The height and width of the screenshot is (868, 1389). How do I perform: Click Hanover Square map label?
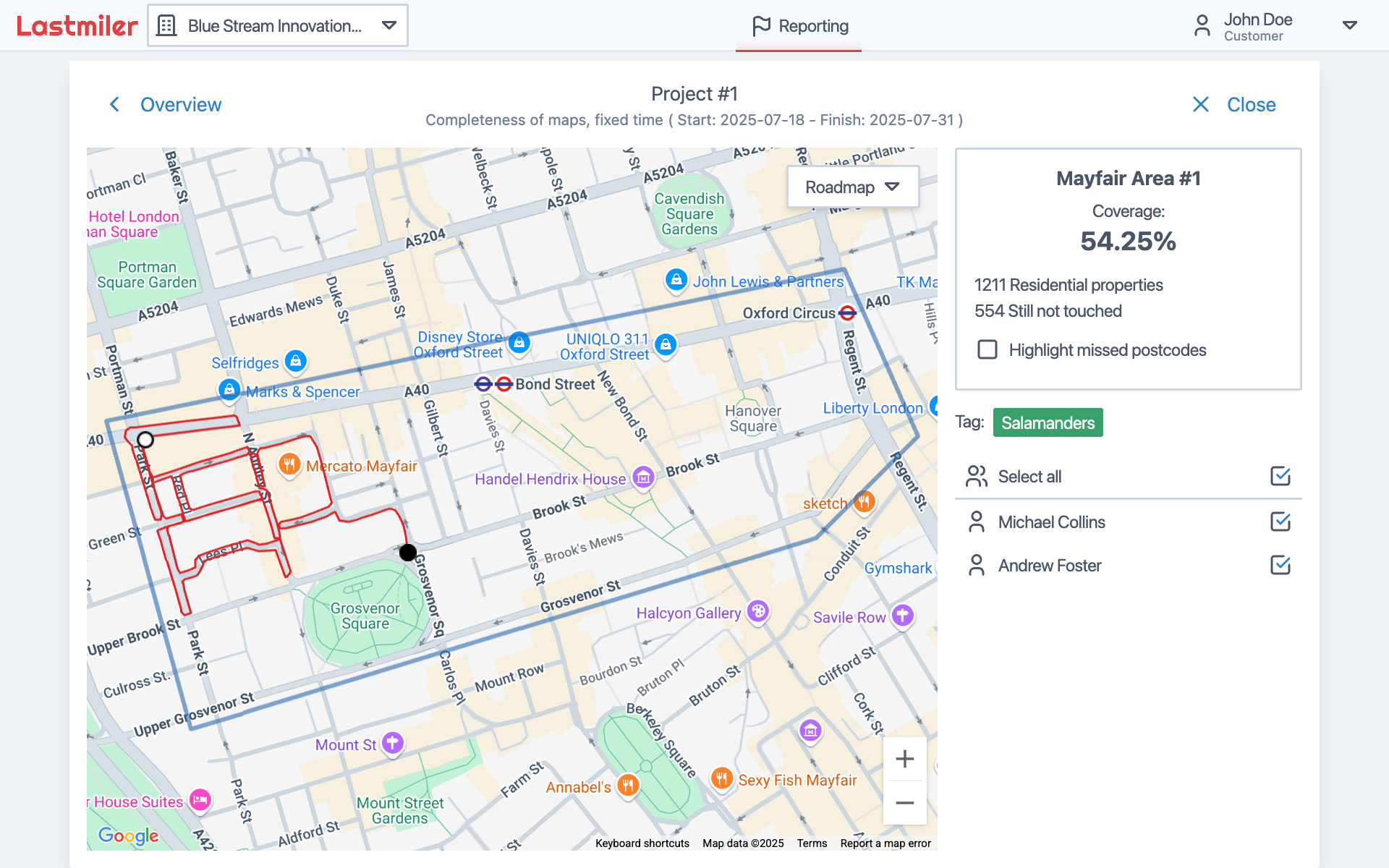[x=753, y=419]
